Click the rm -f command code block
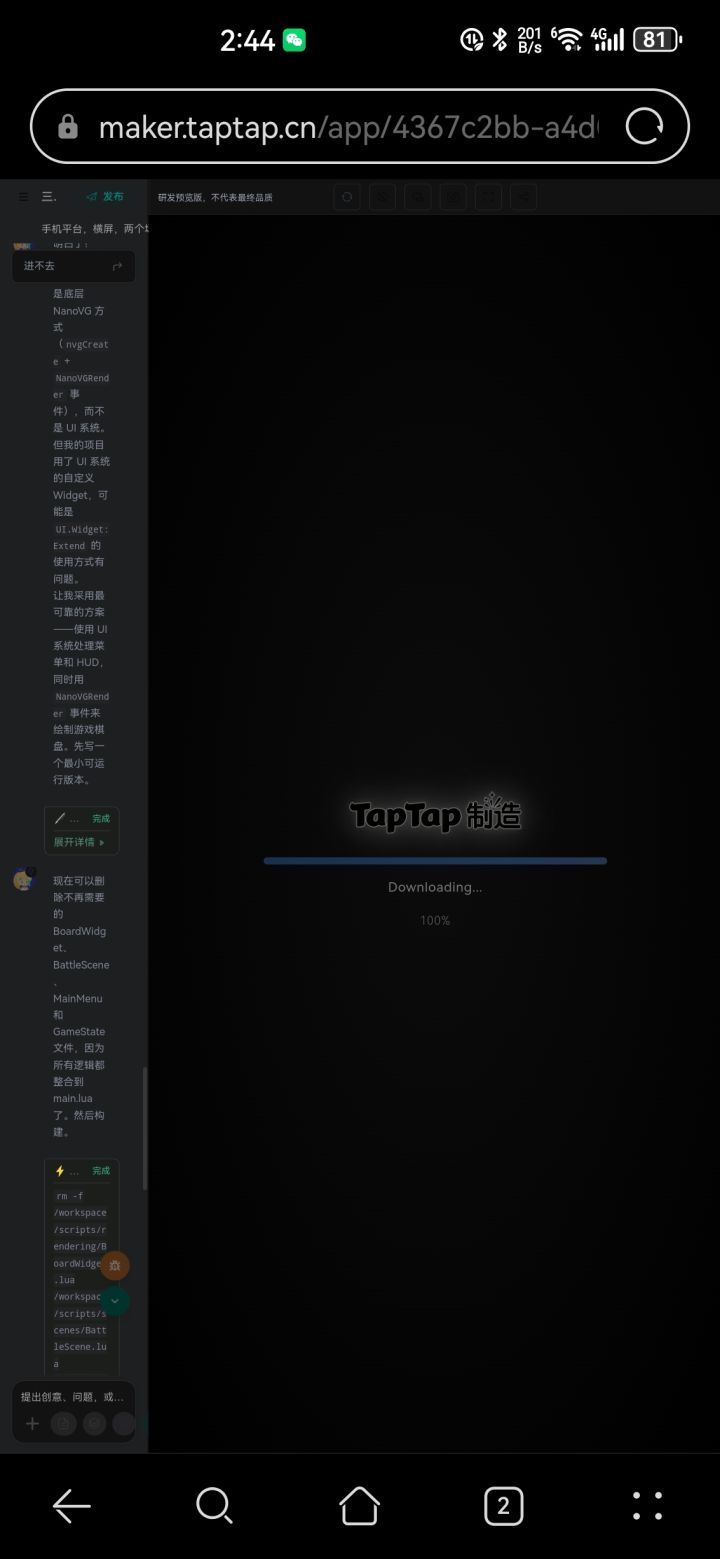 click(81, 1280)
